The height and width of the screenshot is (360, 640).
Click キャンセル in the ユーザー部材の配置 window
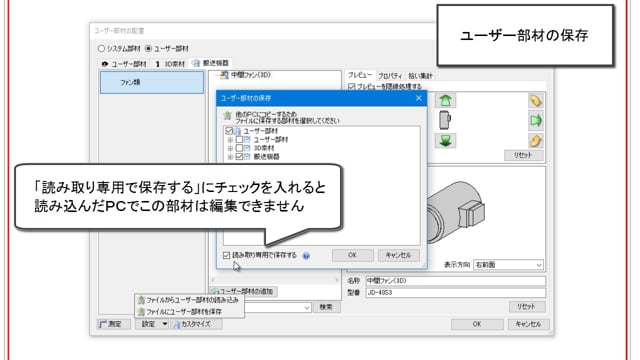pos(528,324)
